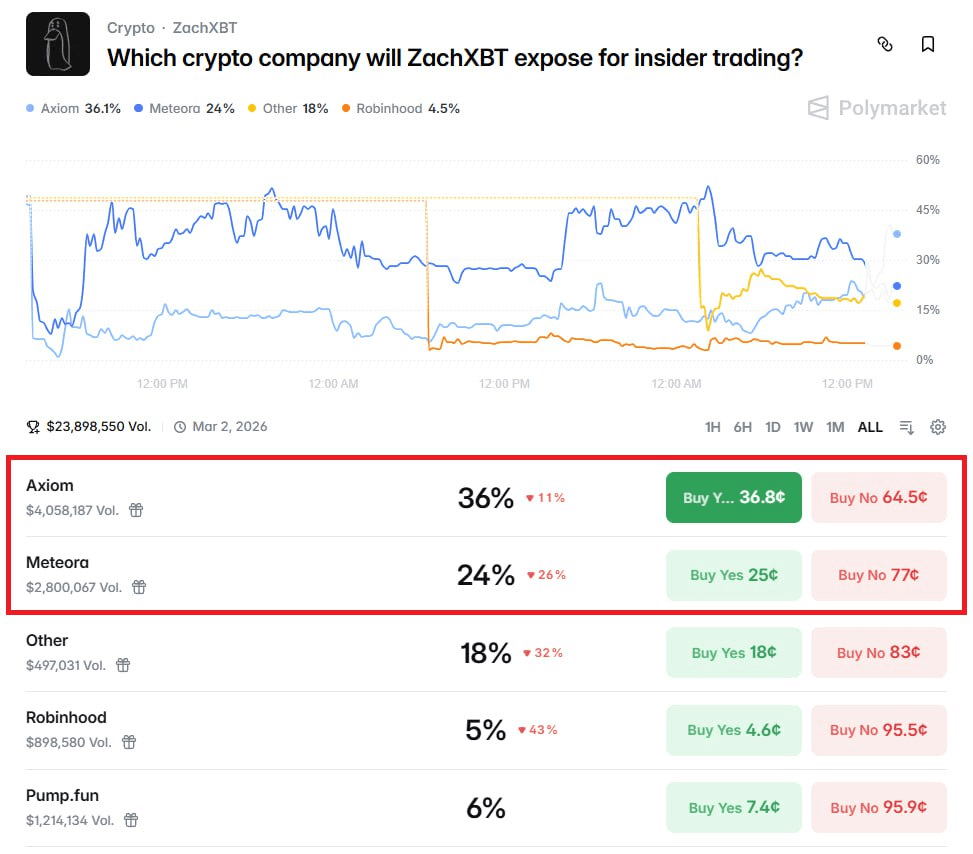
Task: Click the gift icon beside Meteora volume
Action: [139, 587]
